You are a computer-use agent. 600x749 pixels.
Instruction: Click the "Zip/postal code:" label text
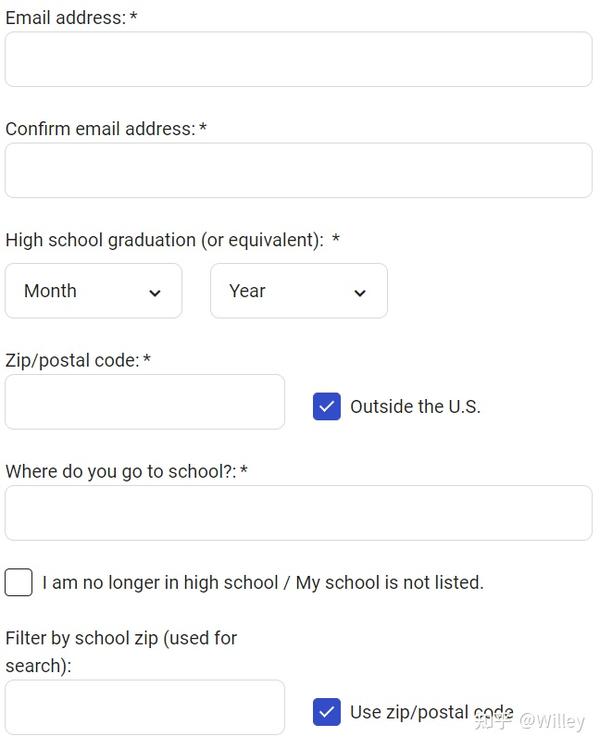pos(72,360)
